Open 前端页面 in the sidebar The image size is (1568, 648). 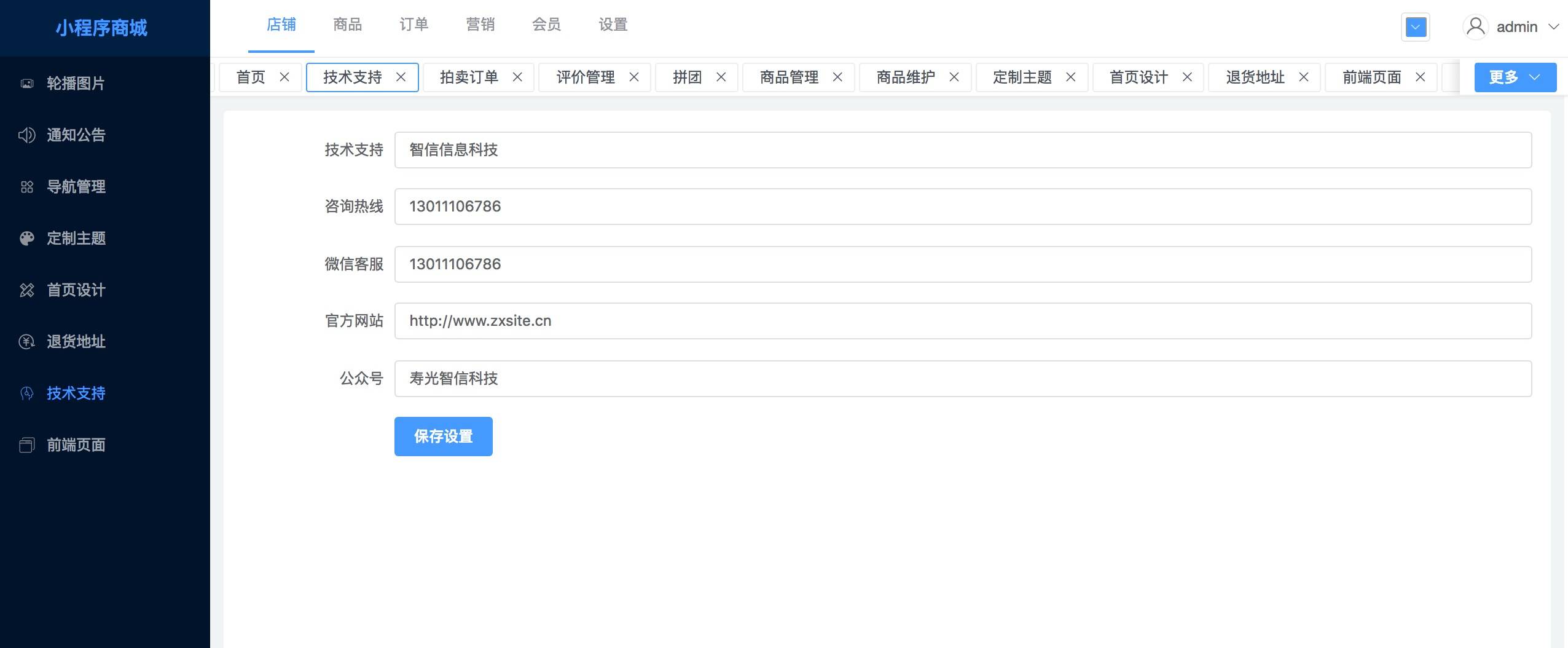(x=105, y=445)
